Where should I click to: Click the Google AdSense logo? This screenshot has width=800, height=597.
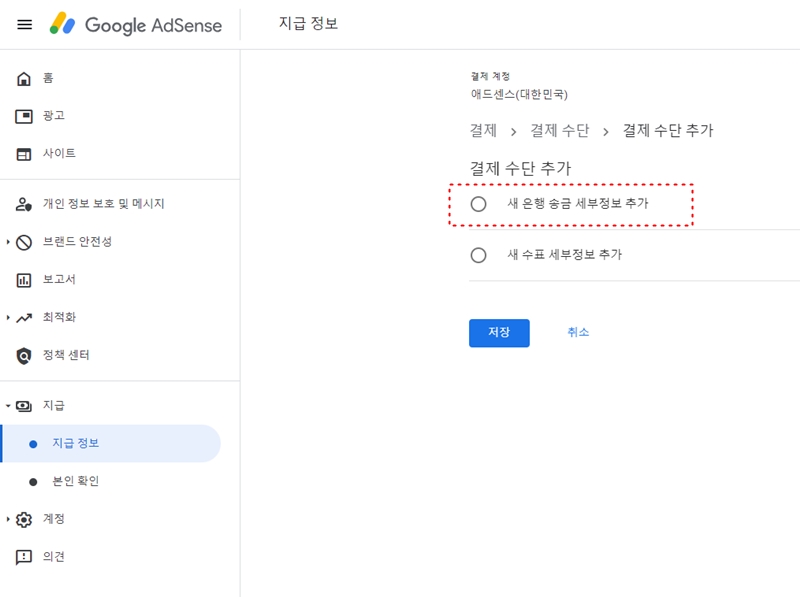(x=136, y=24)
